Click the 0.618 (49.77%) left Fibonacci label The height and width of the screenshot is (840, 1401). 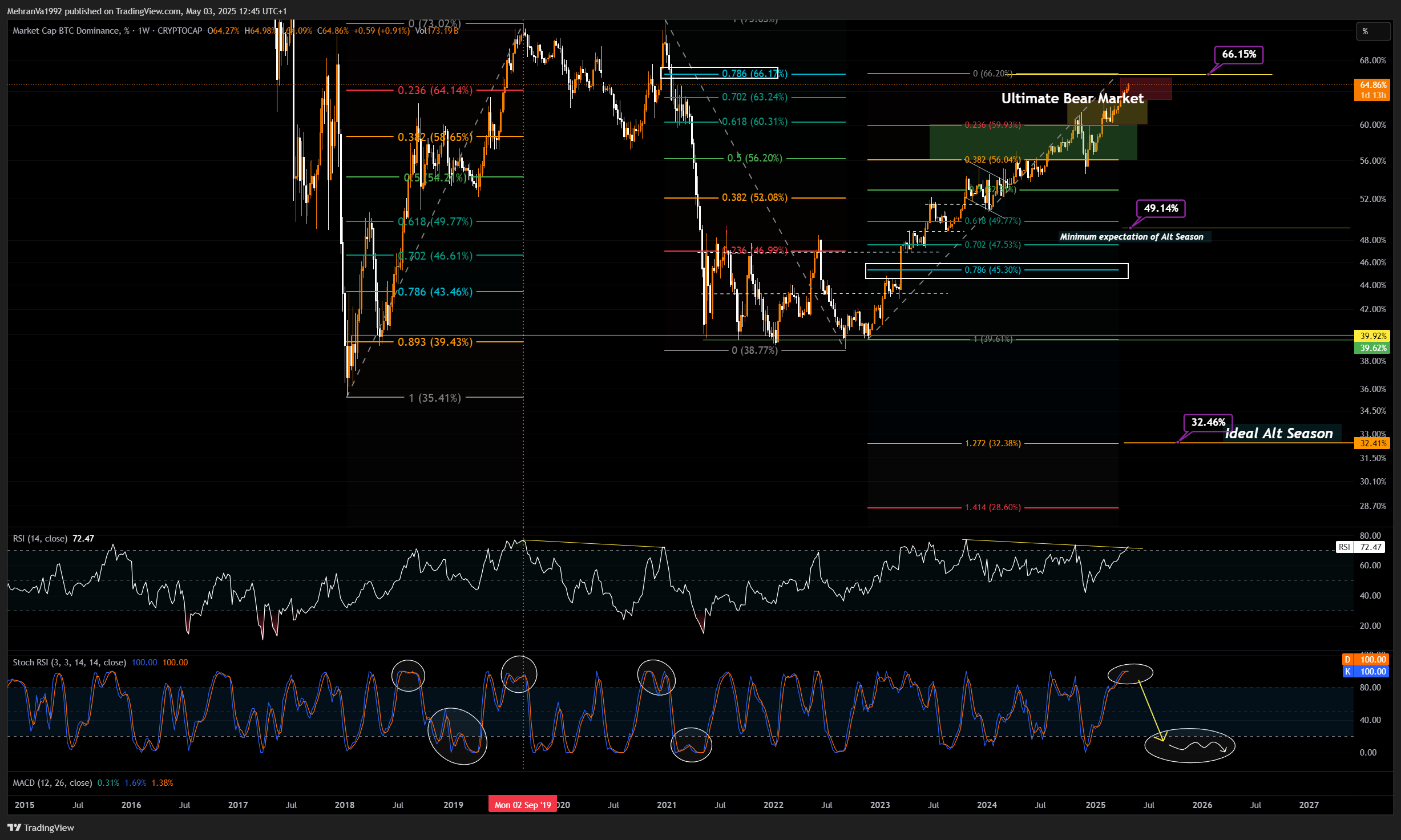[x=435, y=222]
